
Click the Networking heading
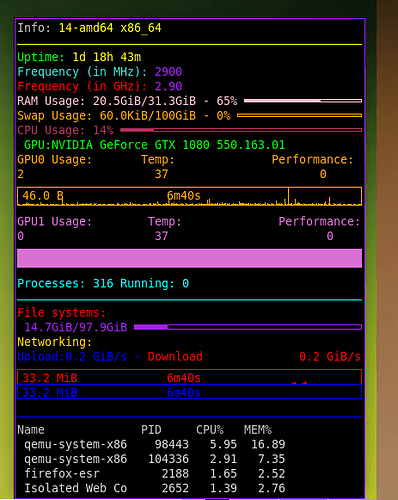[54, 342]
